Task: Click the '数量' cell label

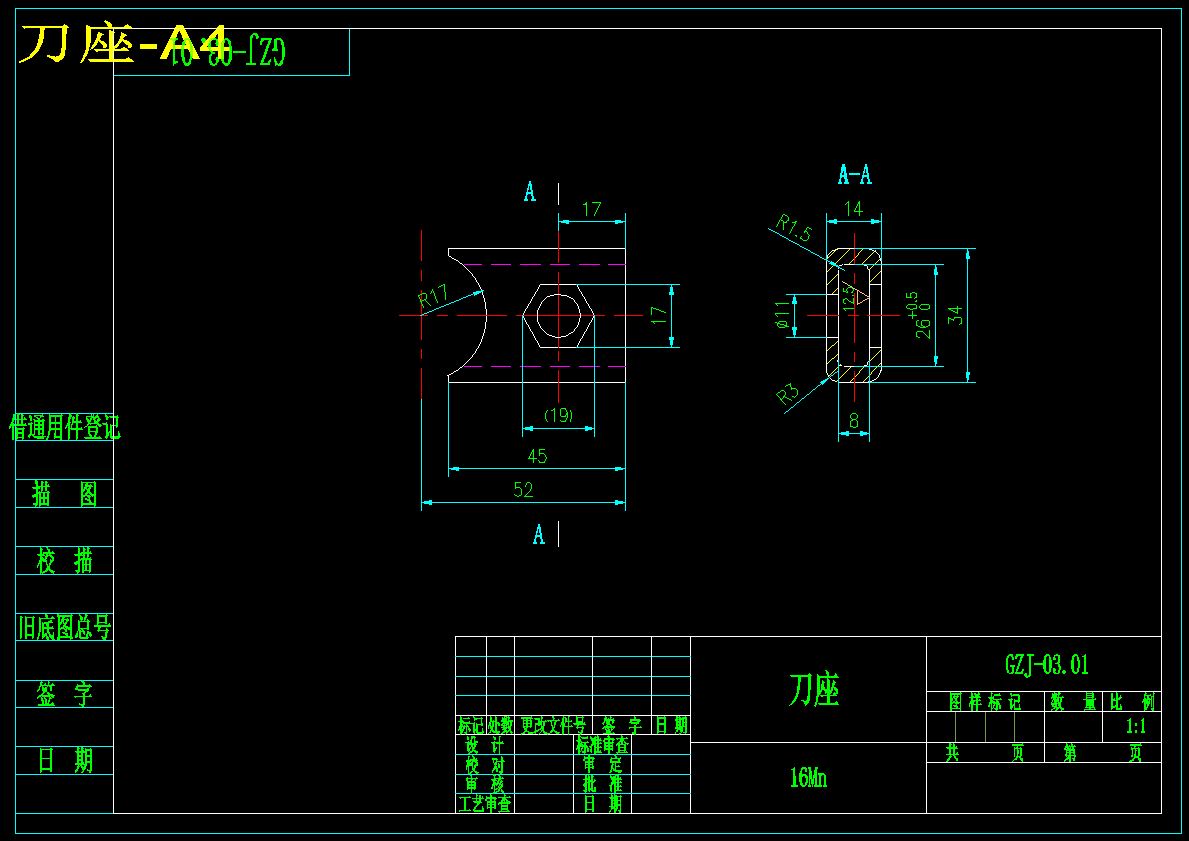Action: coord(1073,702)
